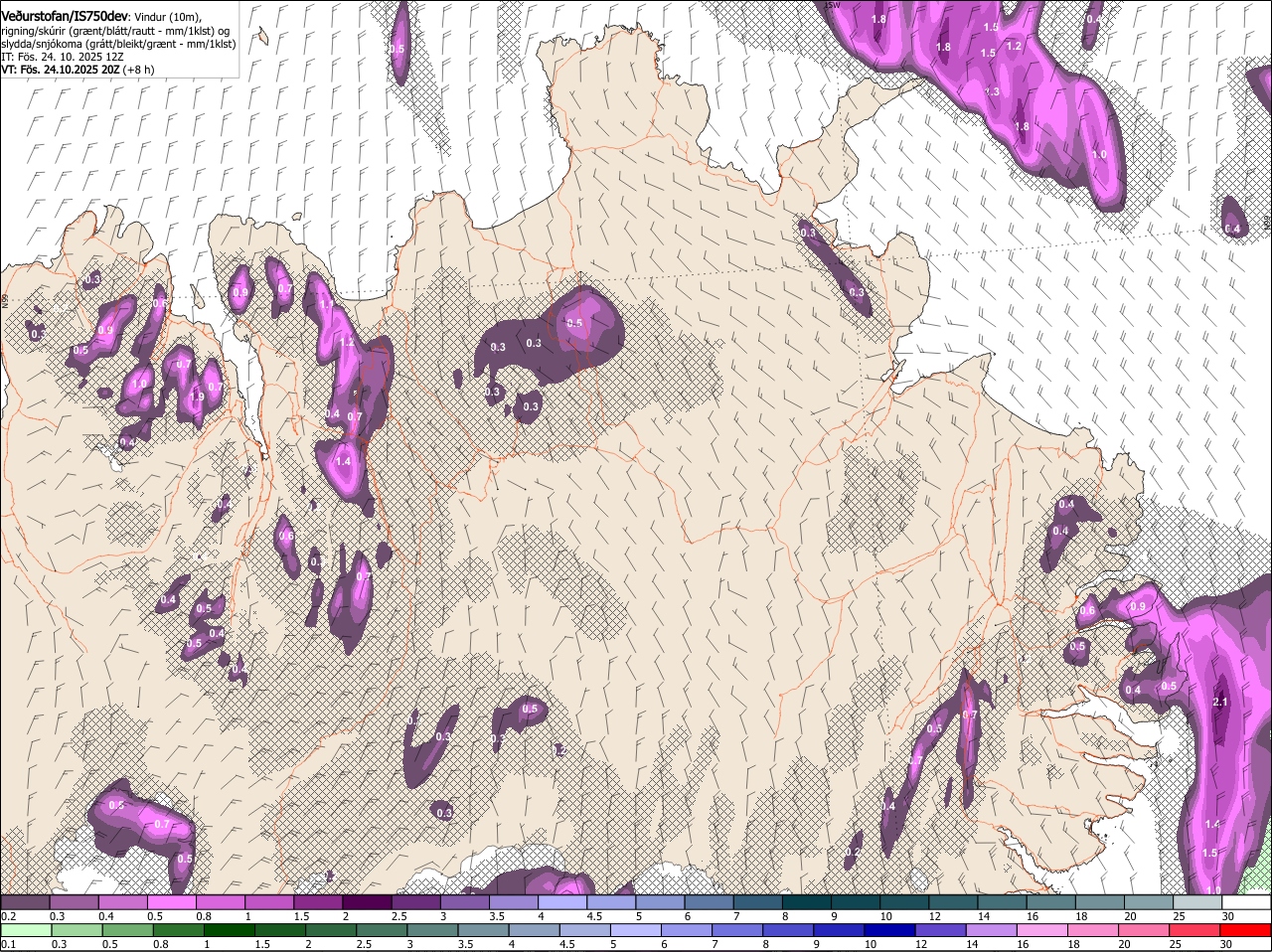Click the Veðurstofan/IS750dev title text
Image resolution: width=1272 pixels, height=952 pixels.
[x=64, y=15]
